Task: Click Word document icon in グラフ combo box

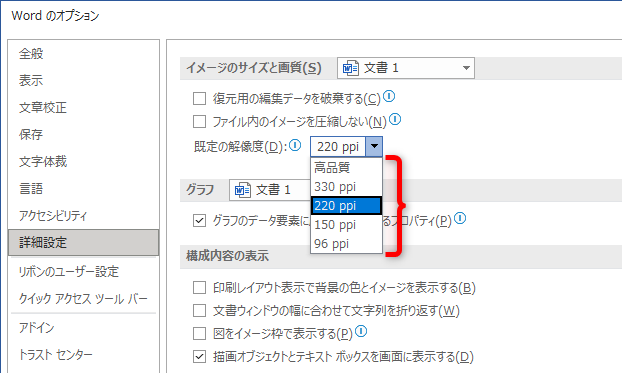Action: coord(242,190)
